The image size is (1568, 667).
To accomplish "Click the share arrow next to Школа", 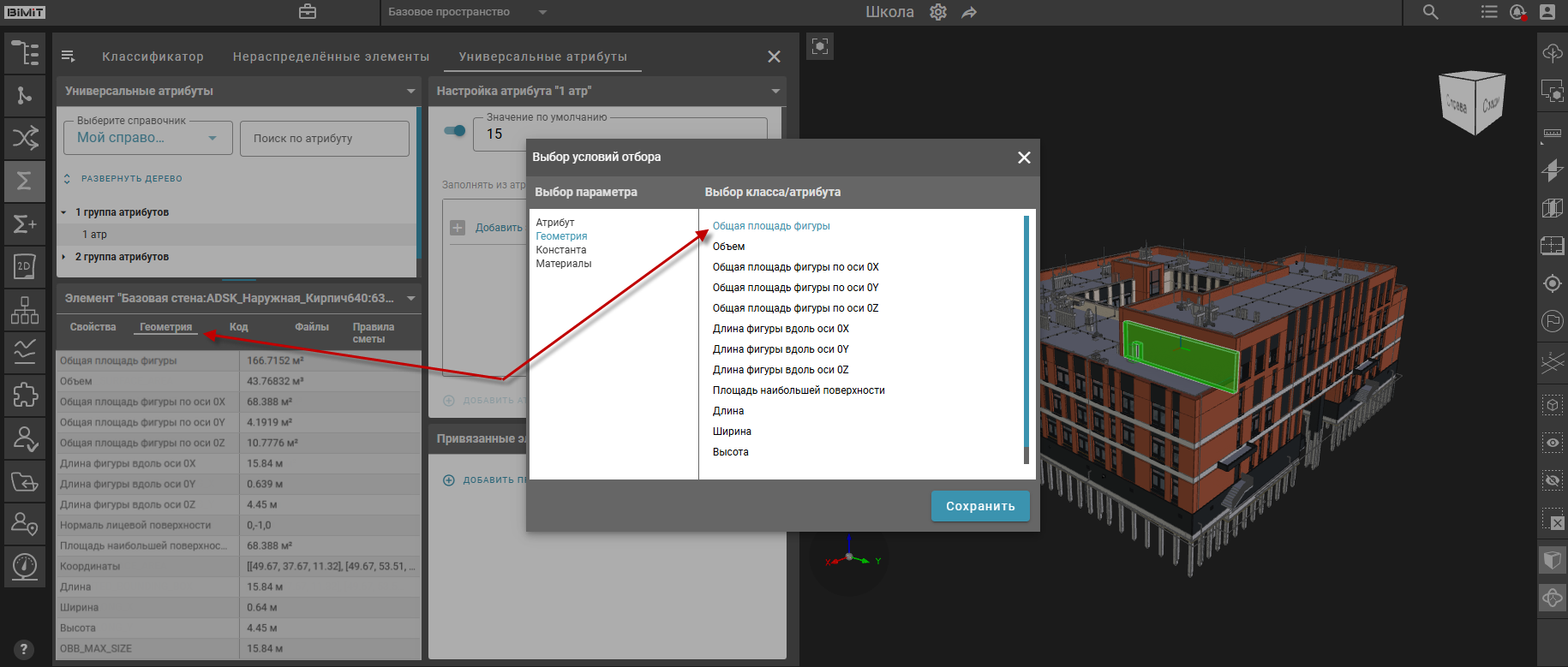I will tap(969, 12).
